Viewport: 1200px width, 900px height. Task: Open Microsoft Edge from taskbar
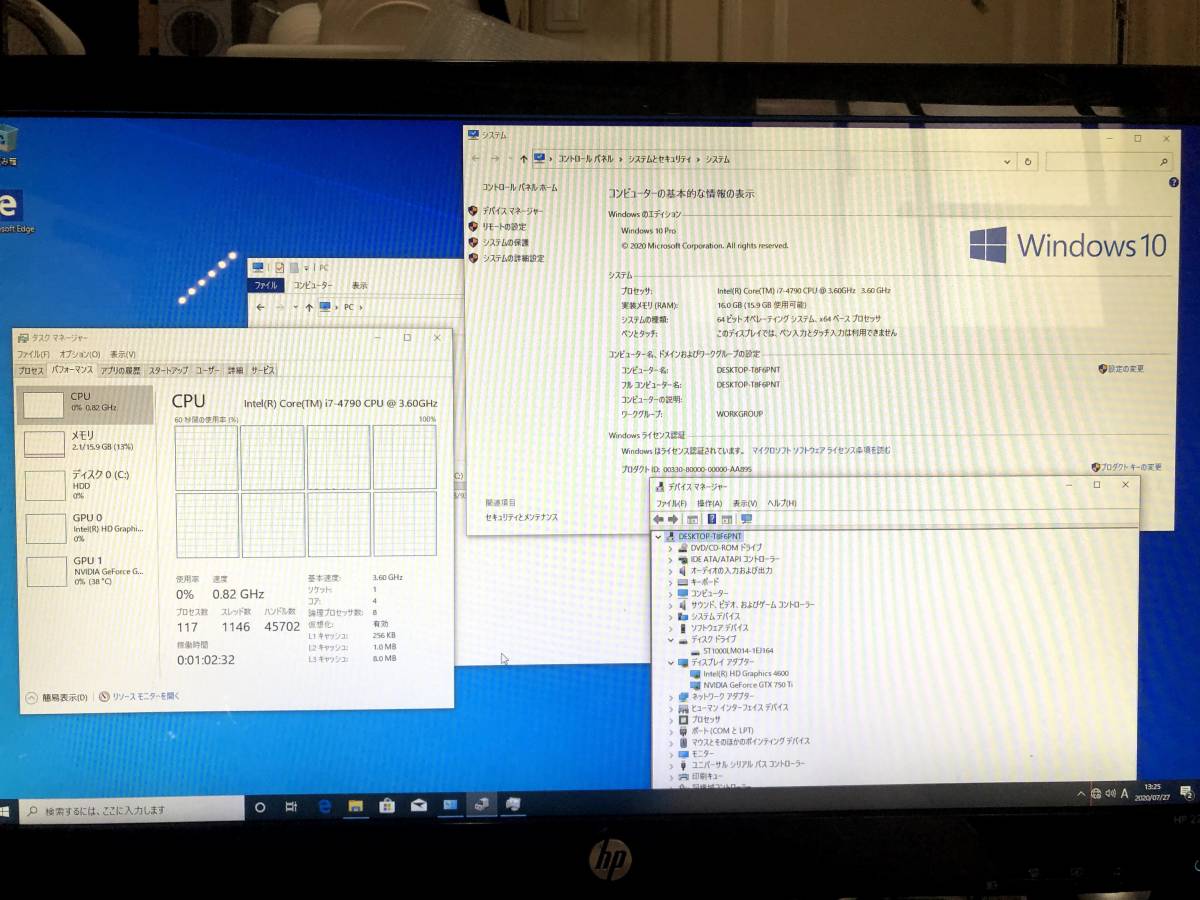pos(324,806)
